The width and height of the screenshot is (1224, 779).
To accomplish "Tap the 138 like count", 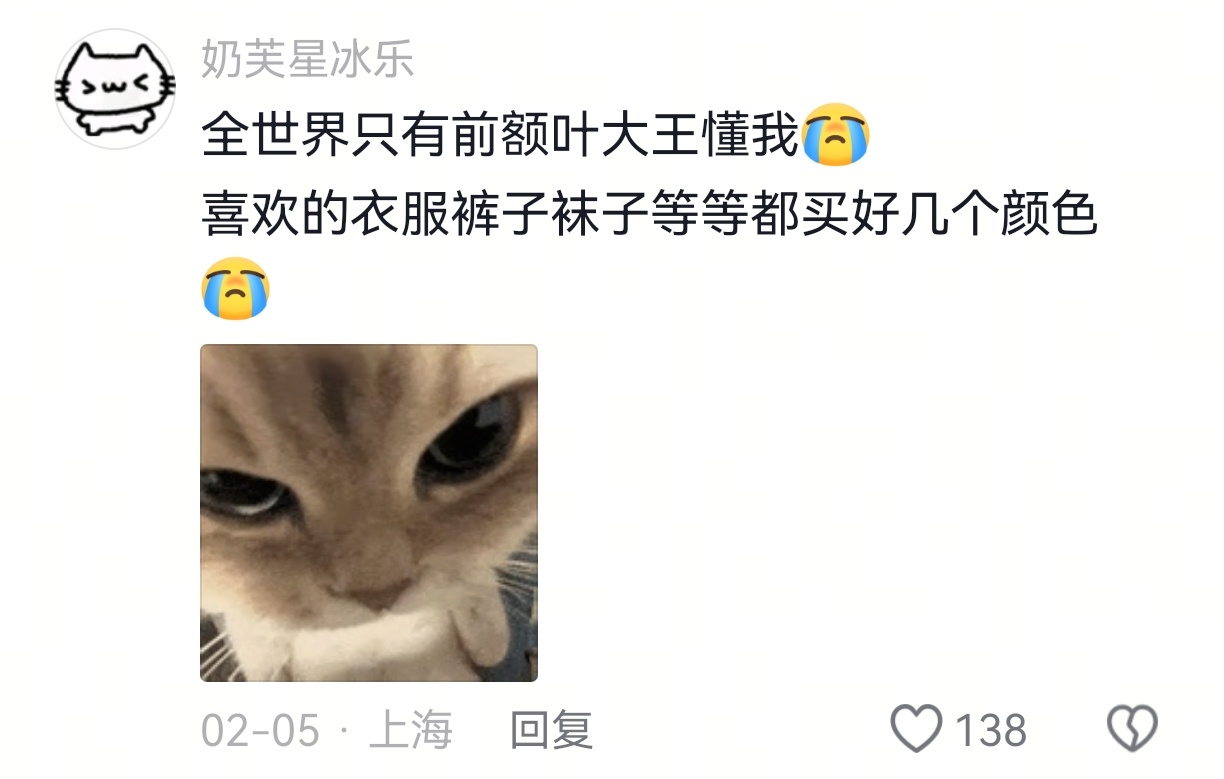I will (991, 730).
